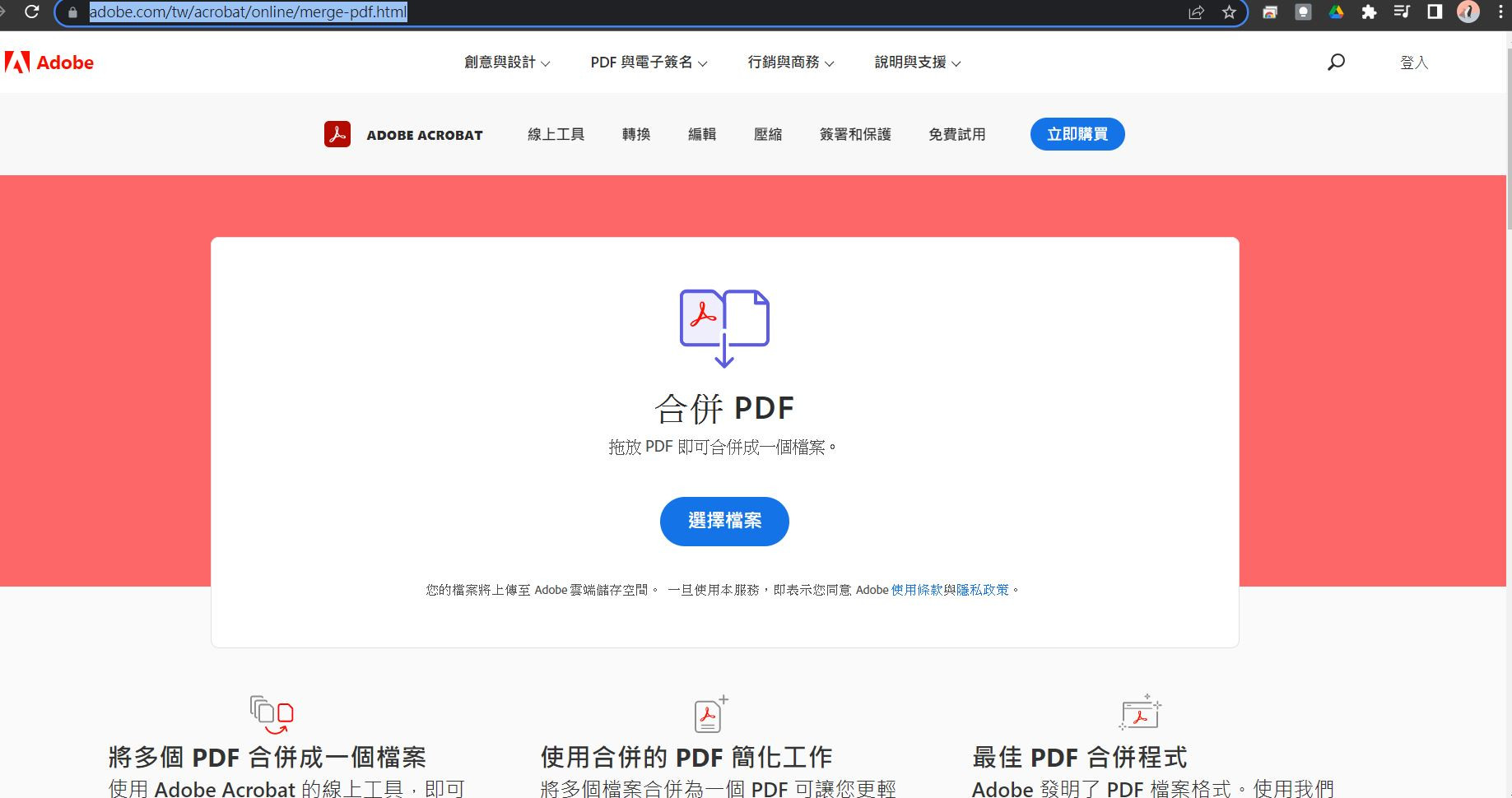
Task: Click the 立即購買 buy now button
Action: (x=1077, y=134)
